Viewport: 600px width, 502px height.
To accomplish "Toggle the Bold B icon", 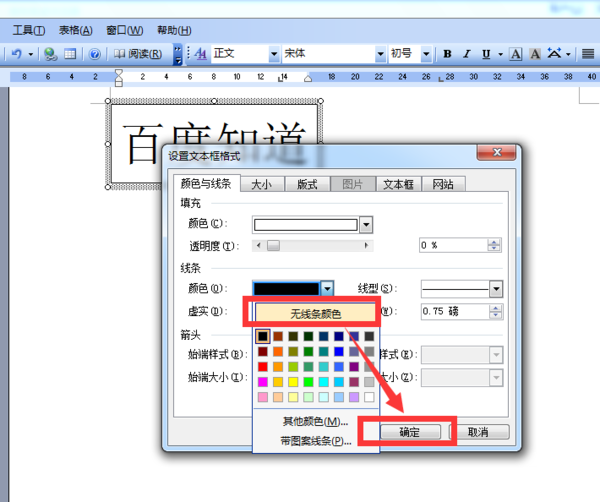I will (x=447, y=54).
